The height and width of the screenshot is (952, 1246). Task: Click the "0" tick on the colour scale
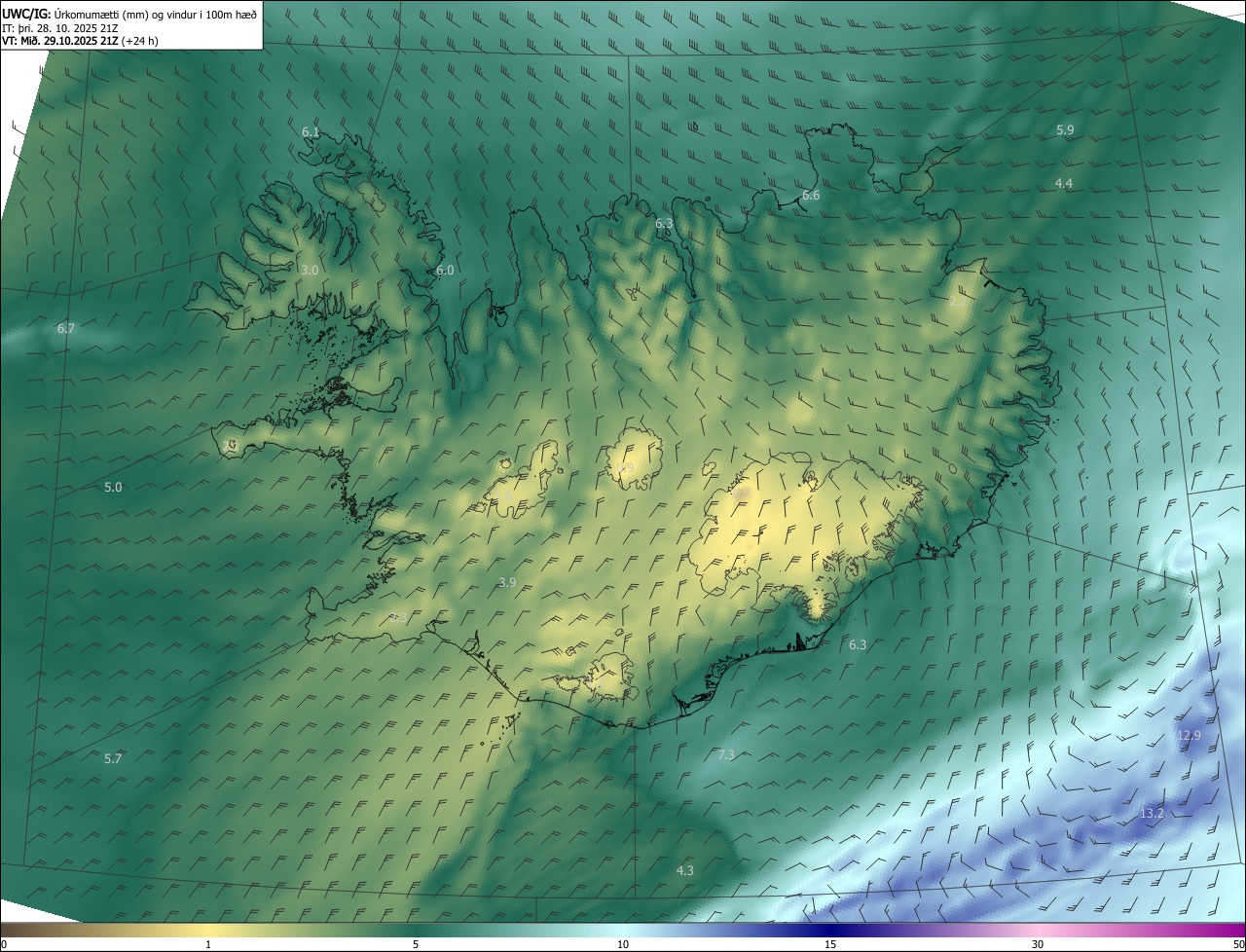pyautogui.click(x=4, y=944)
